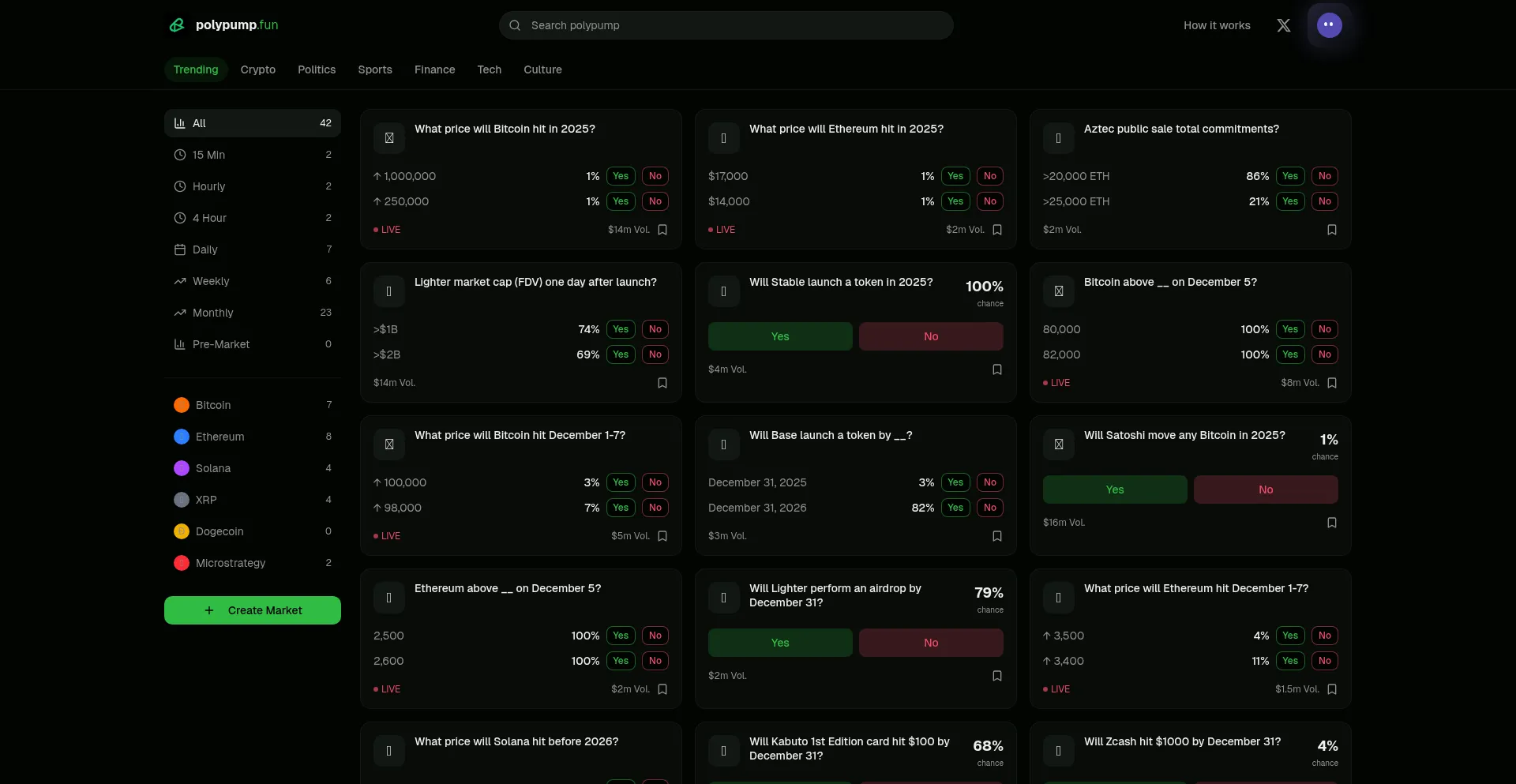The height and width of the screenshot is (784, 1516).
Task: Open the X (Twitter) link icon
Action: click(1283, 25)
